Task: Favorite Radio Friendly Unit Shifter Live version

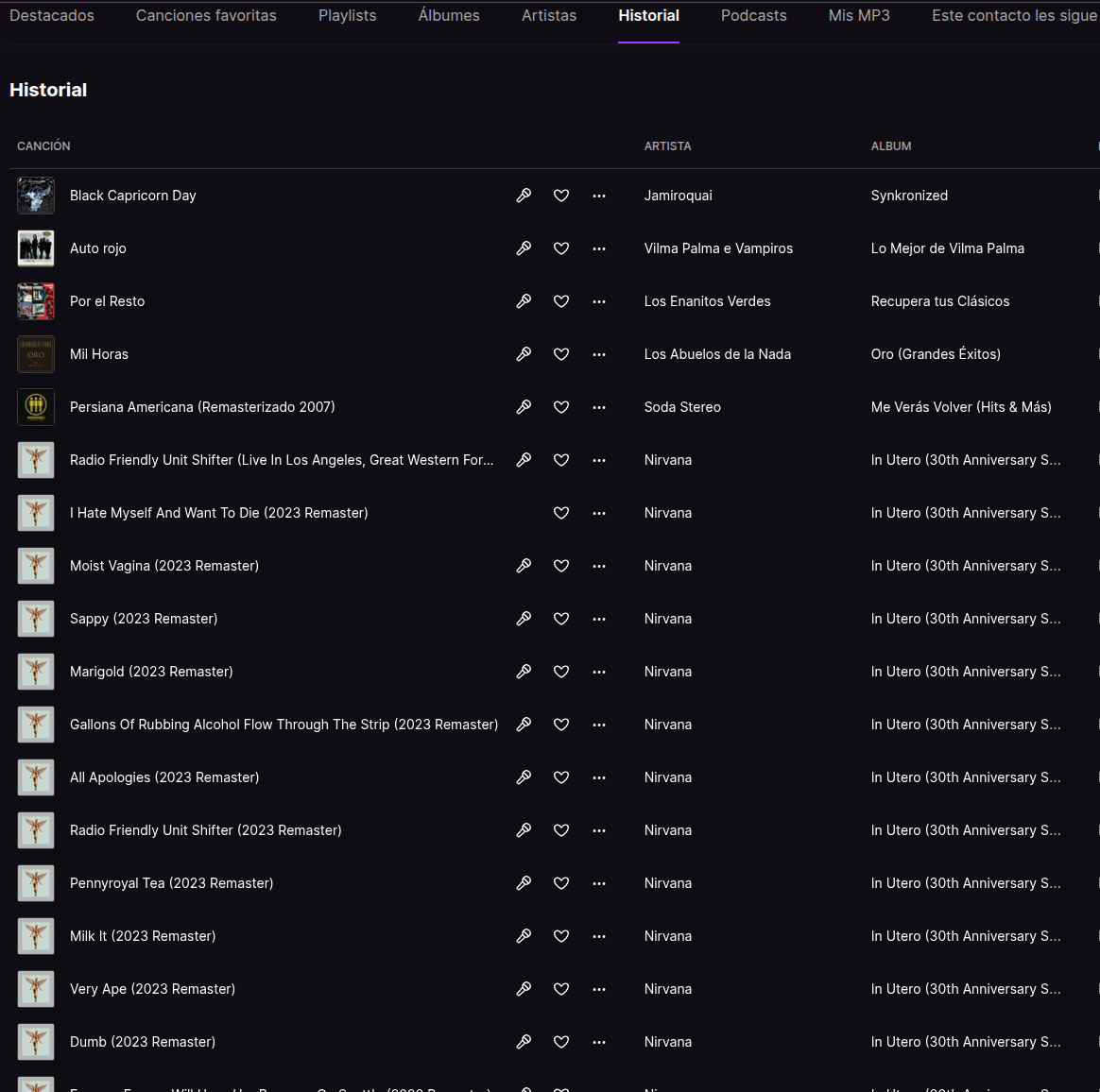Action: pyautogui.click(x=561, y=460)
